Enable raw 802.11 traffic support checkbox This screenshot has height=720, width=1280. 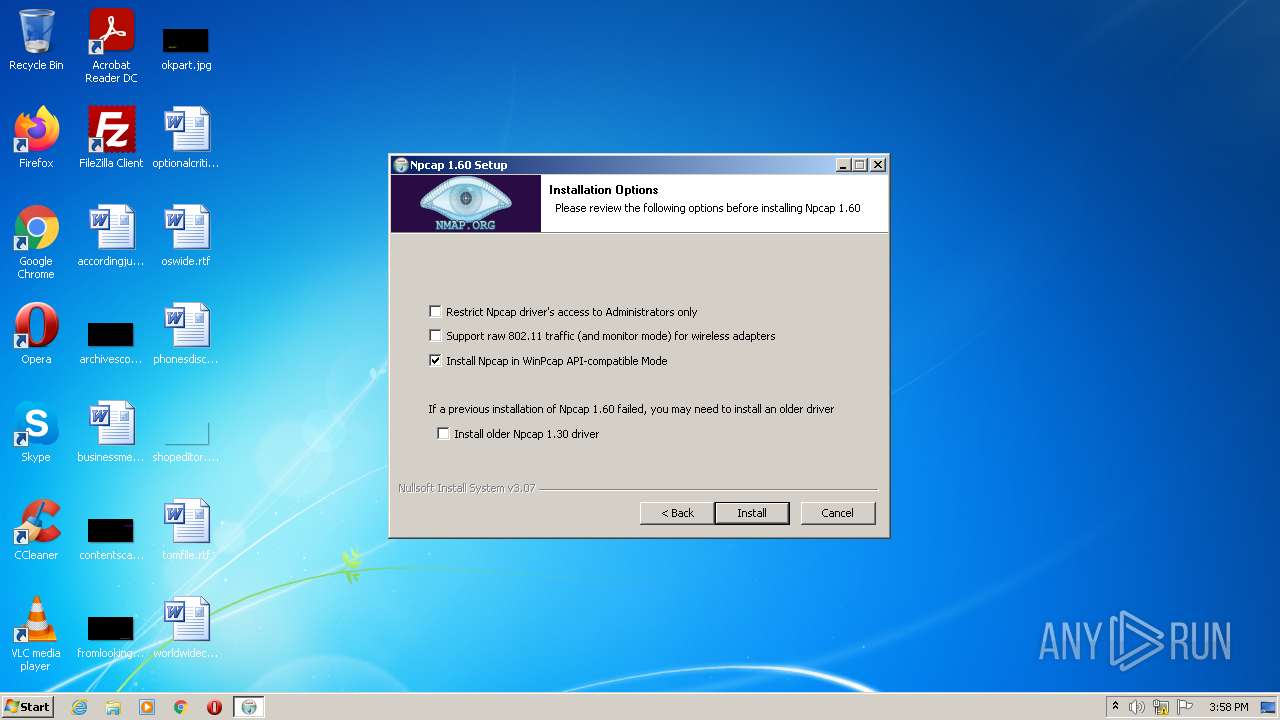click(435, 336)
